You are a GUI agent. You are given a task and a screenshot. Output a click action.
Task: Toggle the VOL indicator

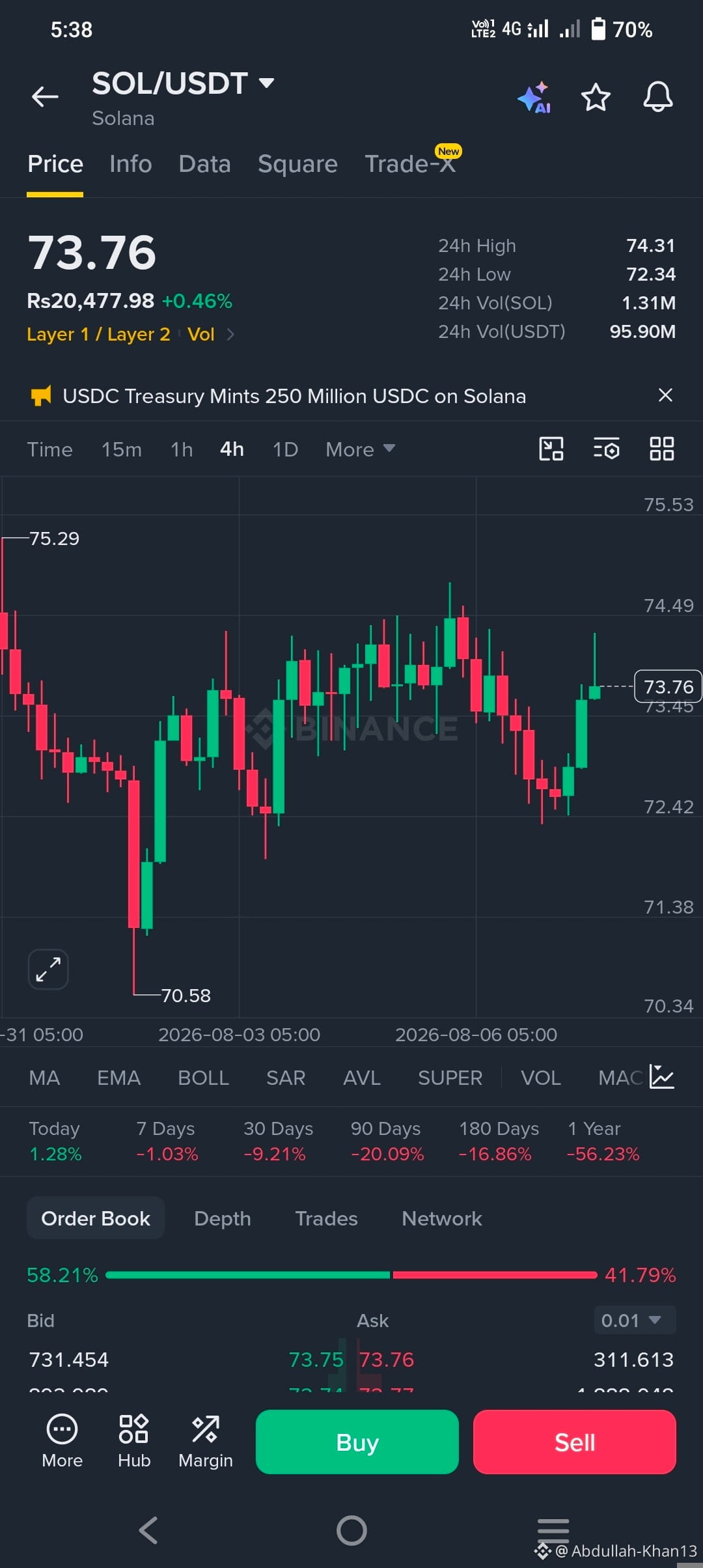pyautogui.click(x=540, y=1078)
